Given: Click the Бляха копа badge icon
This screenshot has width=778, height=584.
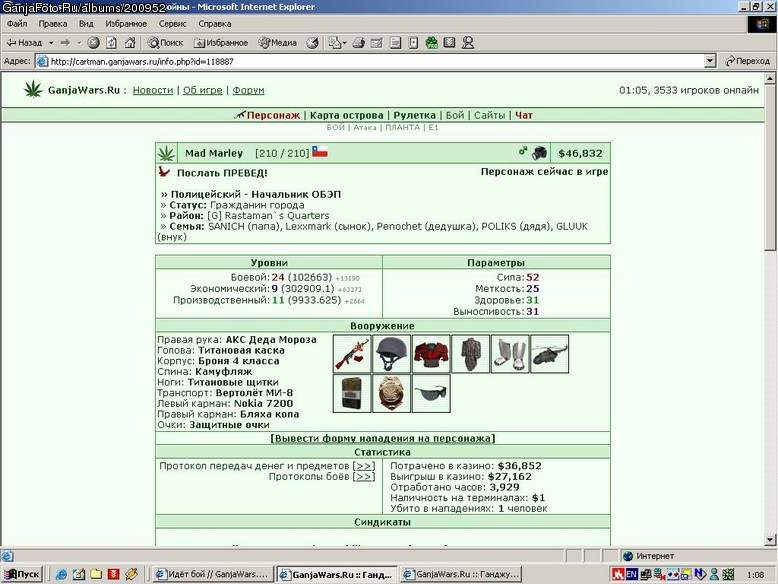Looking at the screenshot, I should pyautogui.click(x=391, y=393).
